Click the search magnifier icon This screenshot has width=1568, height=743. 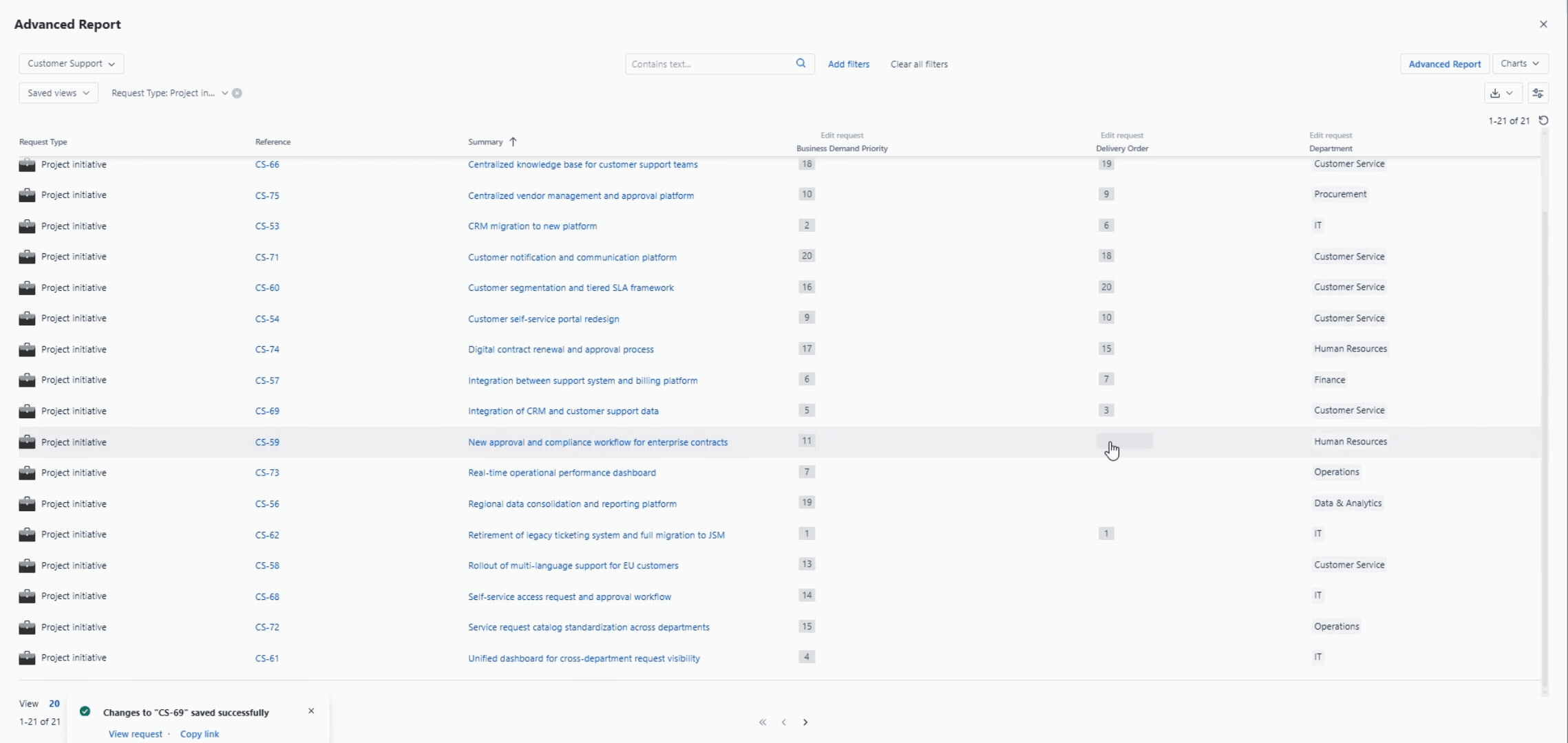(x=801, y=63)
